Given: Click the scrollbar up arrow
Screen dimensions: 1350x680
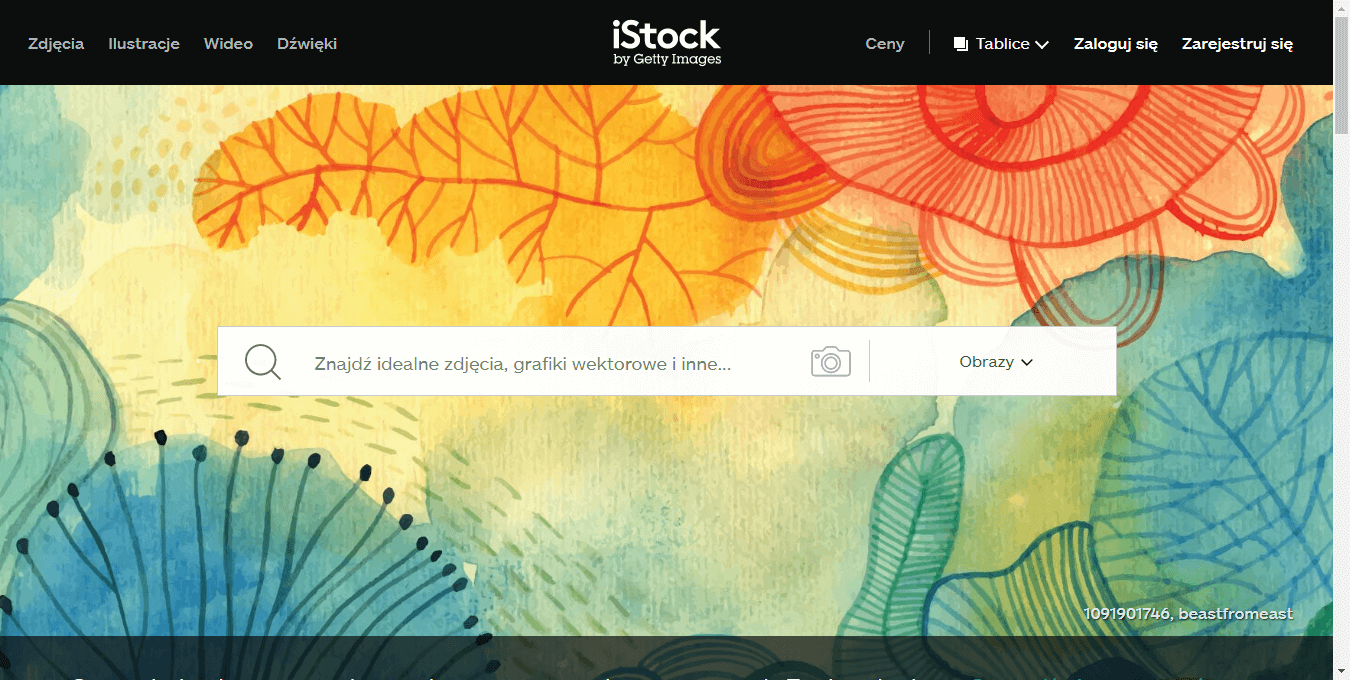Looking at the screenshot, I should coord(1341,8).
